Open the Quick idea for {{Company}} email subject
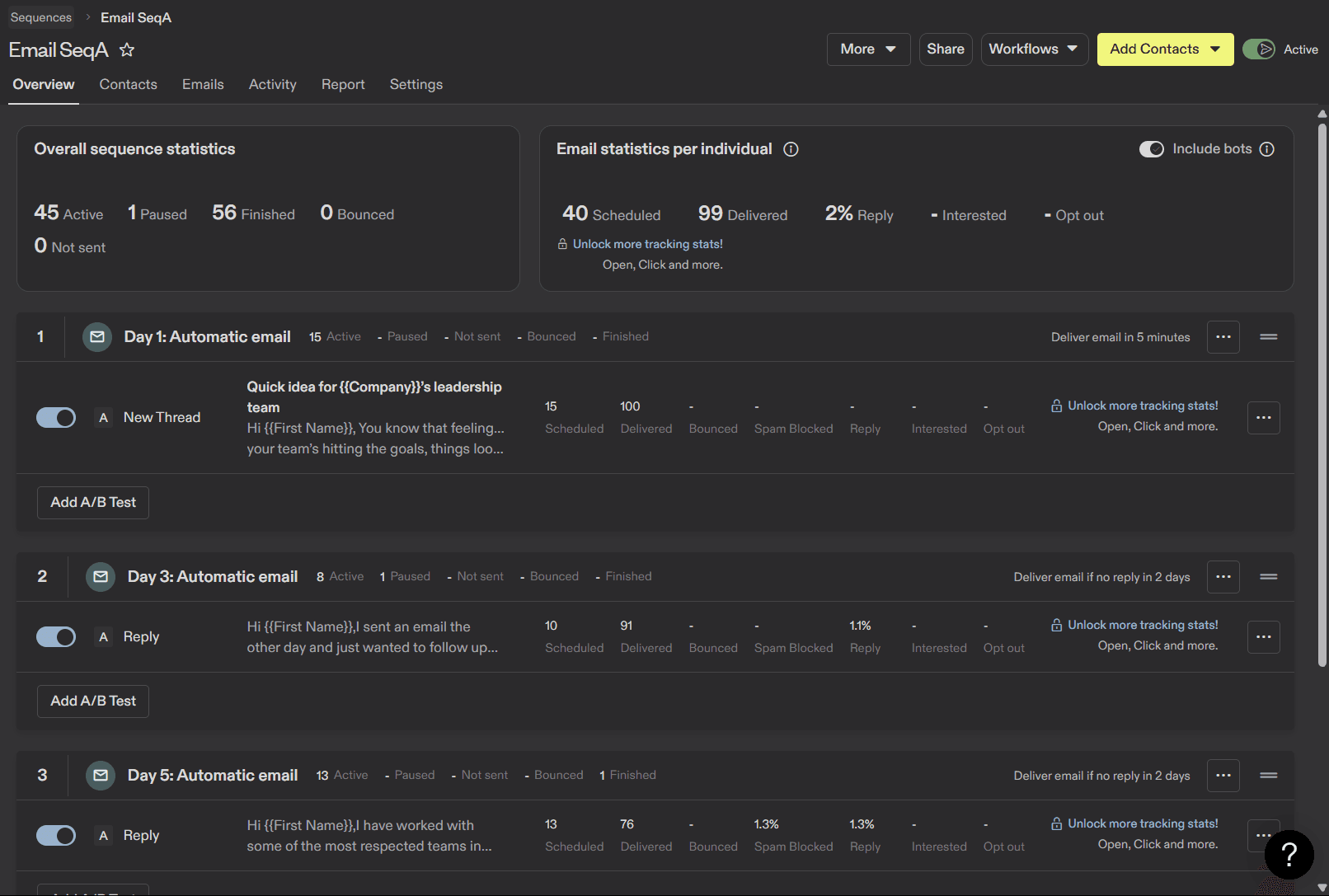1329x896 pixels. click(x=374, y=397)
